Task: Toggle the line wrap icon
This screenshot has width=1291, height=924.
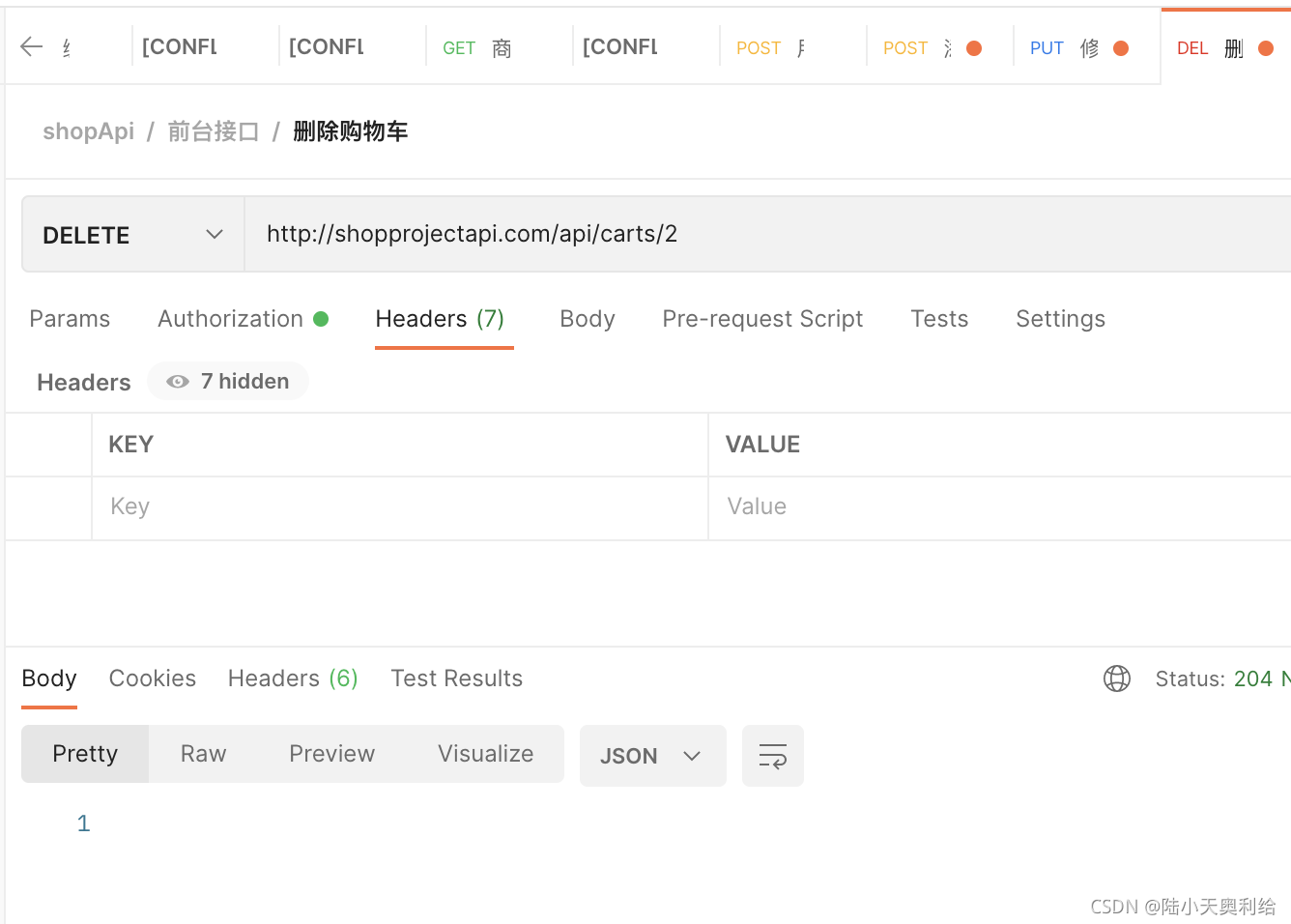Action: [x=773, y=756]
